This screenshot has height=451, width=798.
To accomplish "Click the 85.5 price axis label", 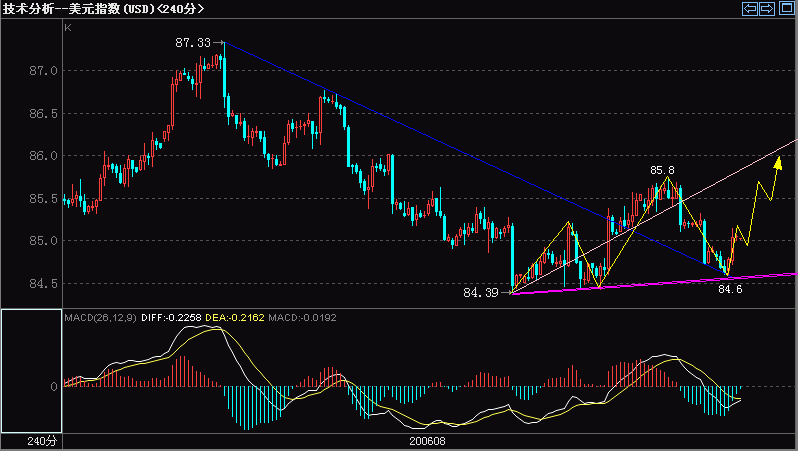I will 43,199.
